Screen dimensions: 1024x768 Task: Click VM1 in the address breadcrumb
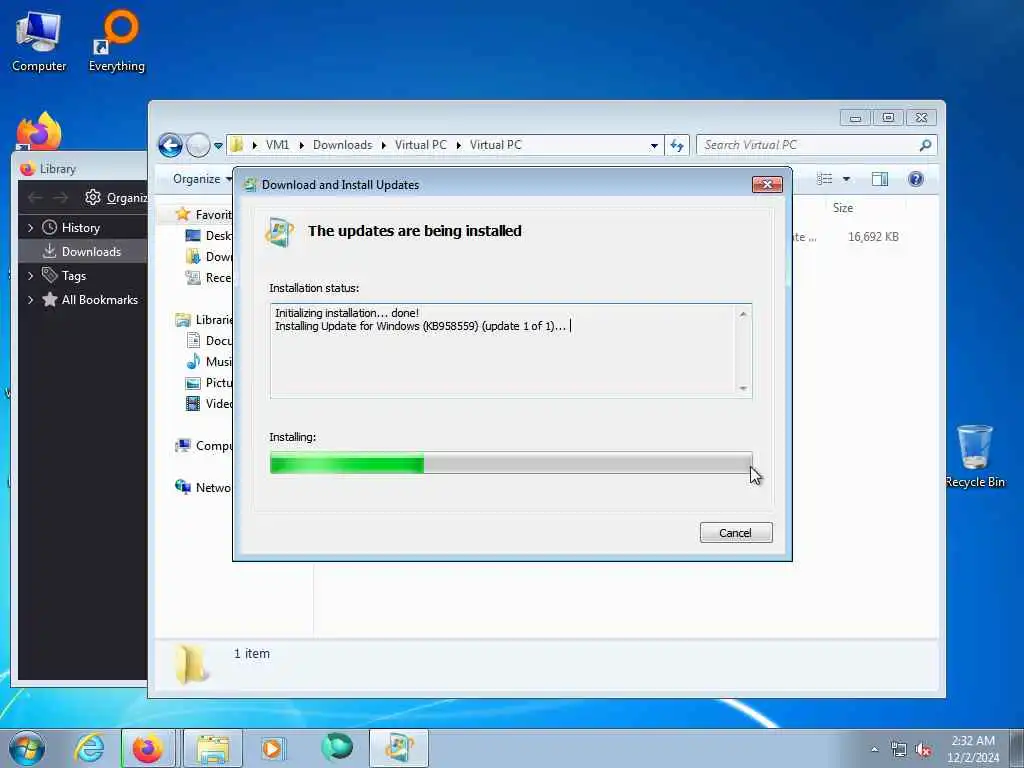[277, 145]
